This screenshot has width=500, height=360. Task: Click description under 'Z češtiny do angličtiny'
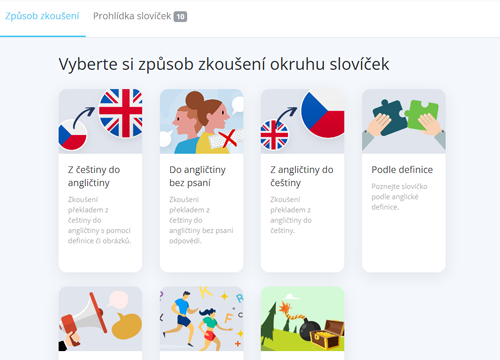pos(99,220)
